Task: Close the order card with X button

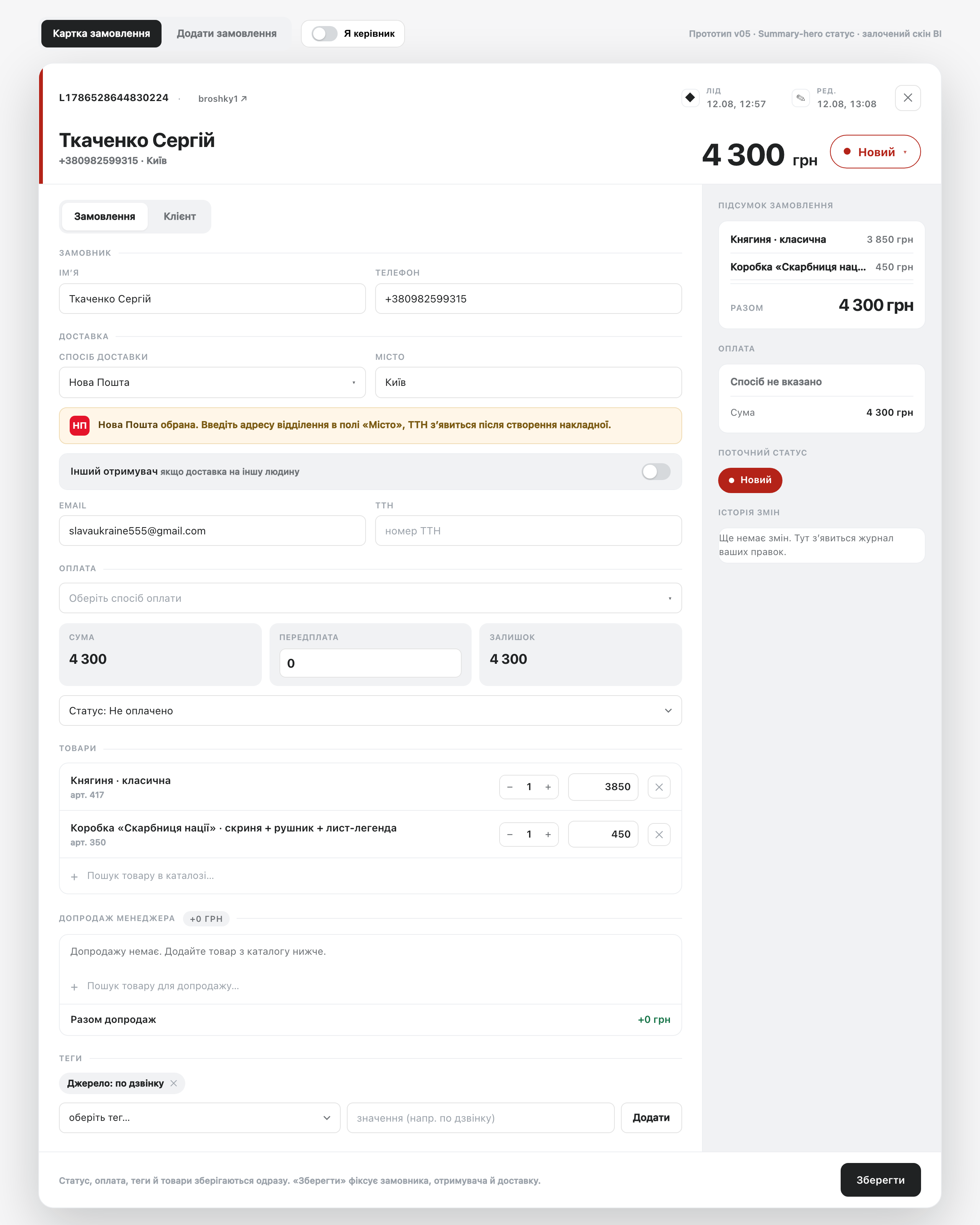Action: pyautogui.click(x=907, y=98)
